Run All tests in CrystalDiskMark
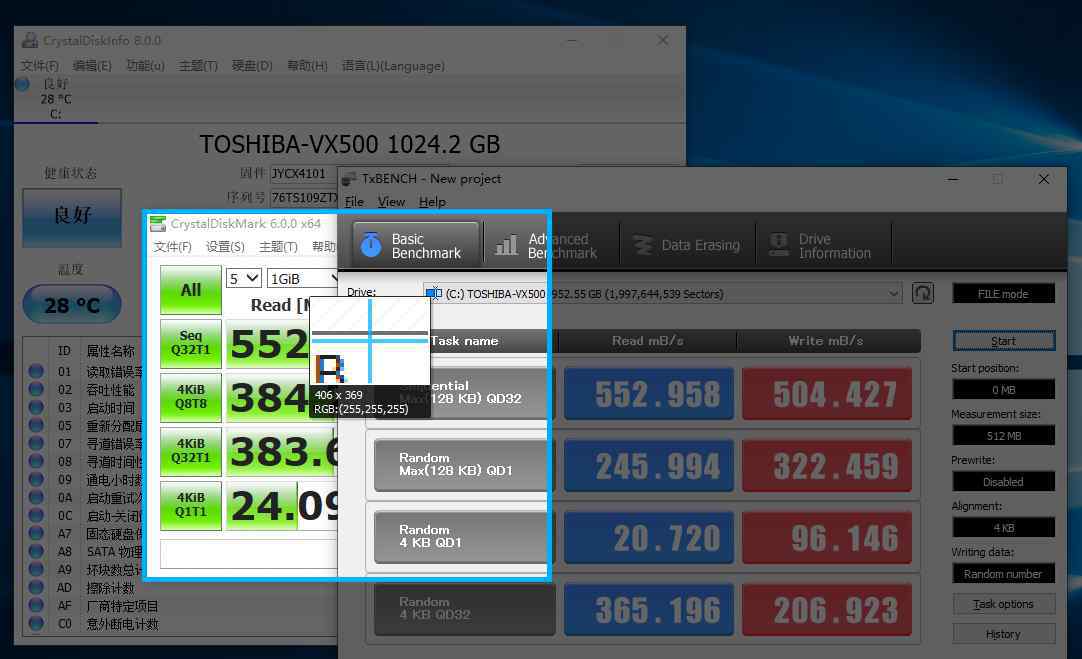 [x=190, y=290]
